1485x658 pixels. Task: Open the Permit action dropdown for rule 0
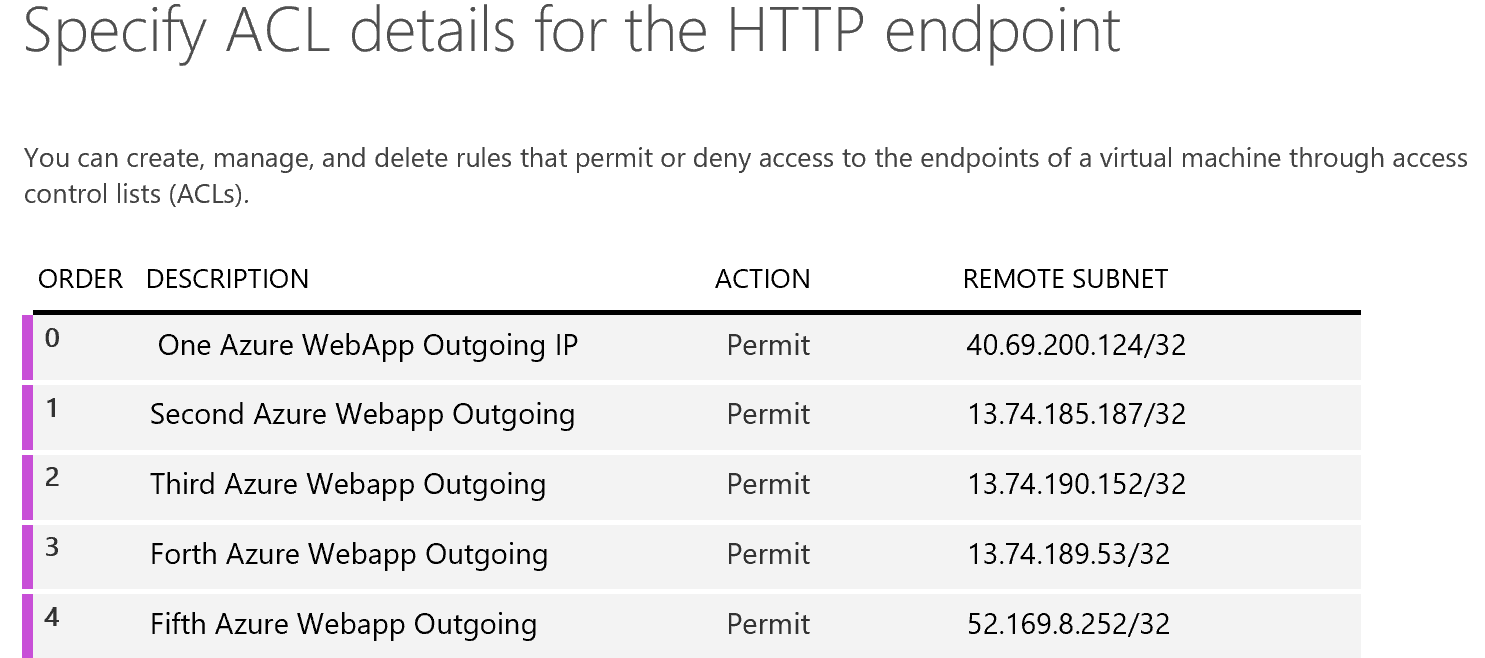point(768,346)
